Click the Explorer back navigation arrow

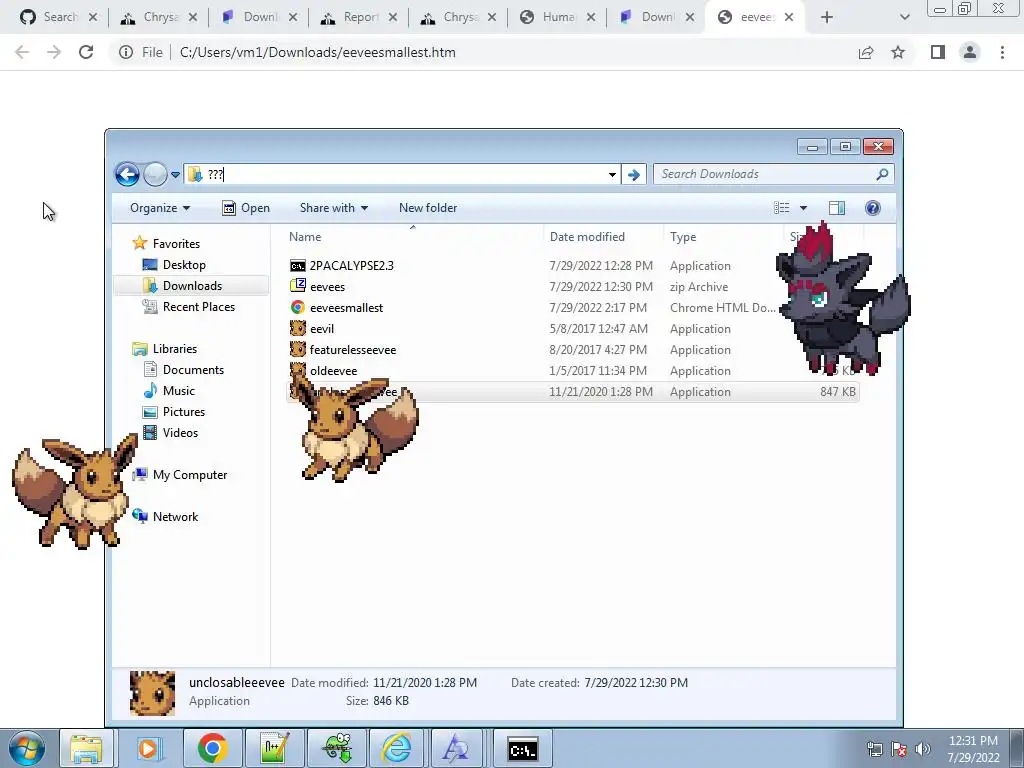127,174
